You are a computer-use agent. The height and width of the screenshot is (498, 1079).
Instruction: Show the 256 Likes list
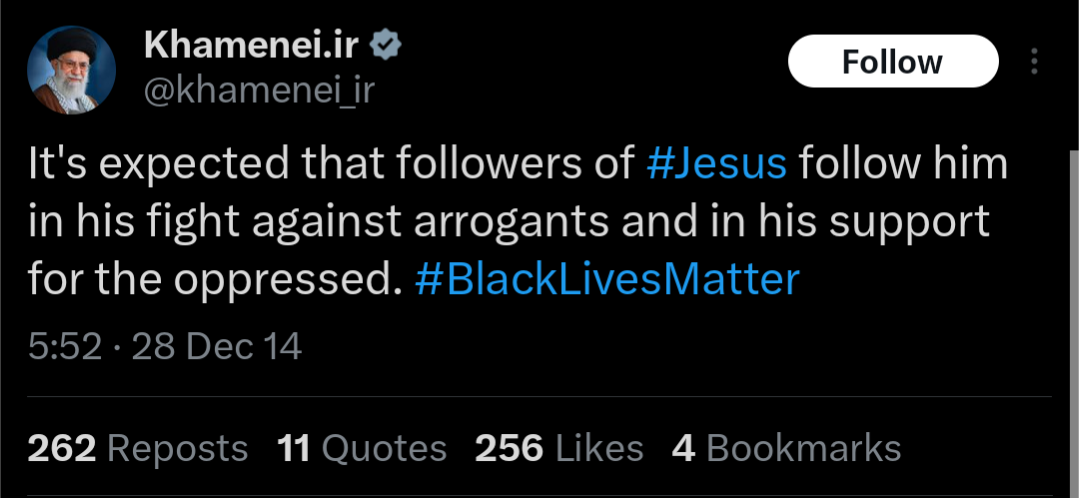tap(559, 448)
